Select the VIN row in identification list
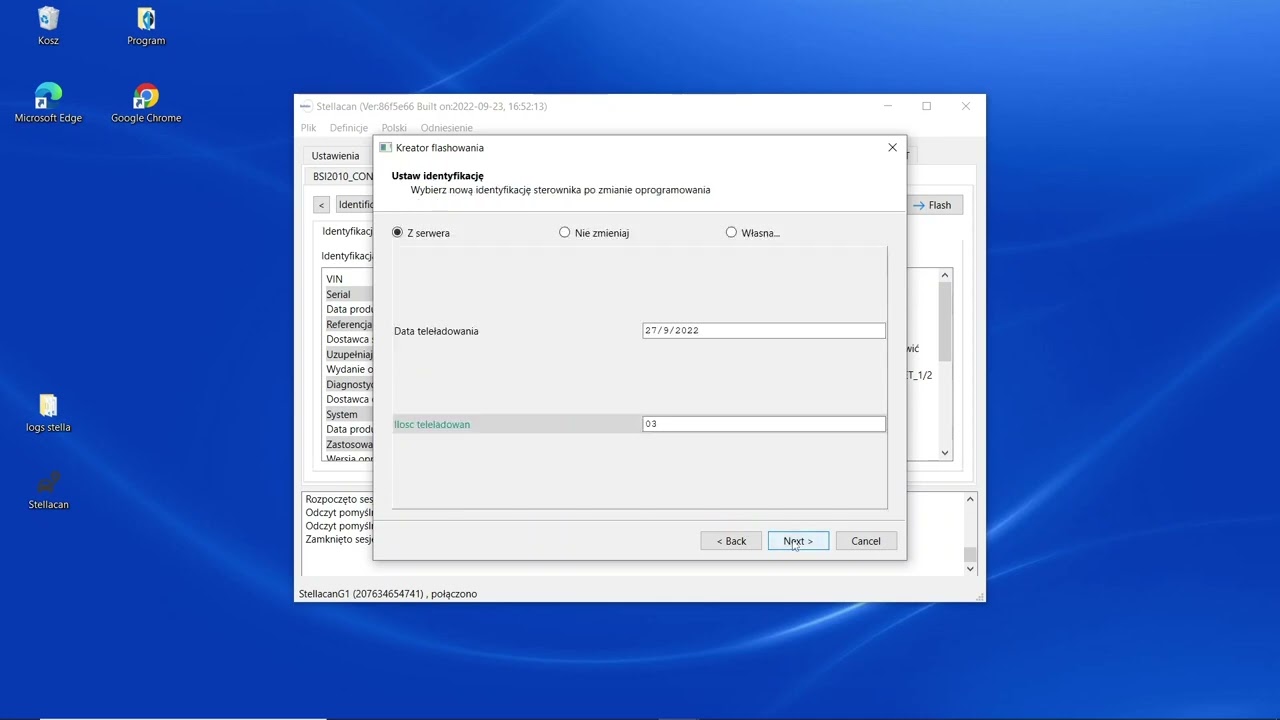This screenshot has height=720, width=1280. [x=348, y=279]
